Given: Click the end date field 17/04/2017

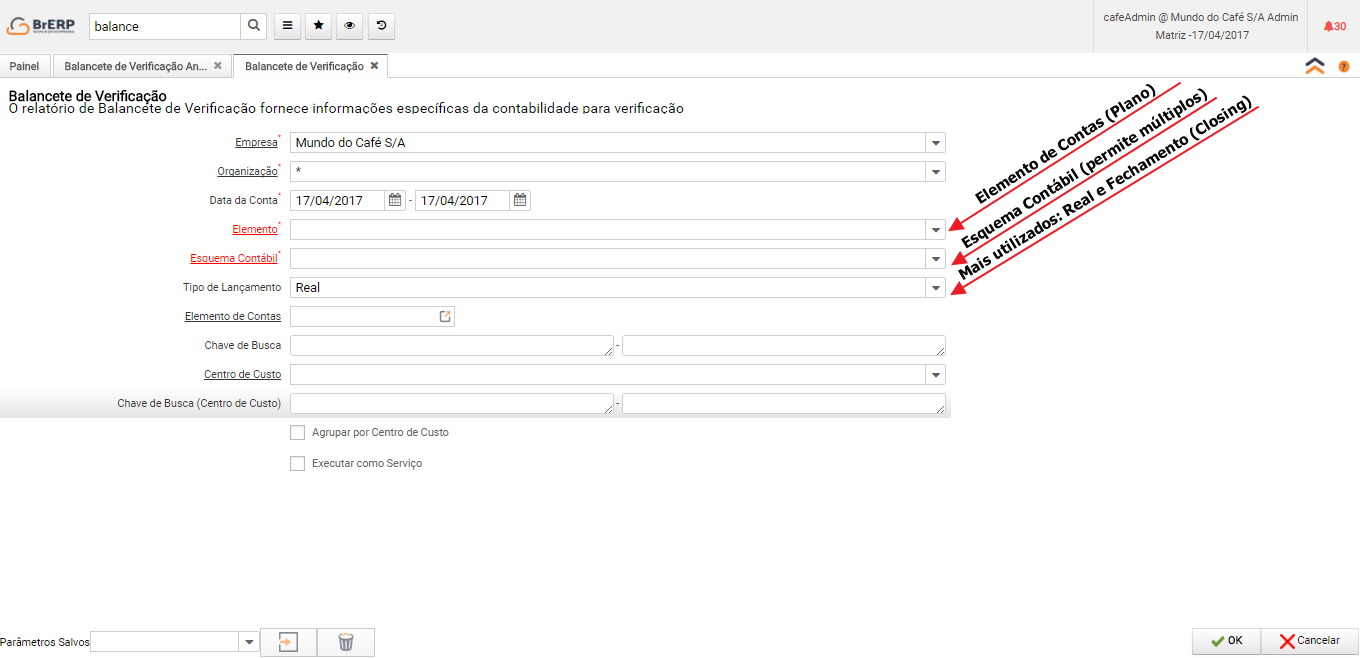Looking at the screenshot, I should coord(463,200).
